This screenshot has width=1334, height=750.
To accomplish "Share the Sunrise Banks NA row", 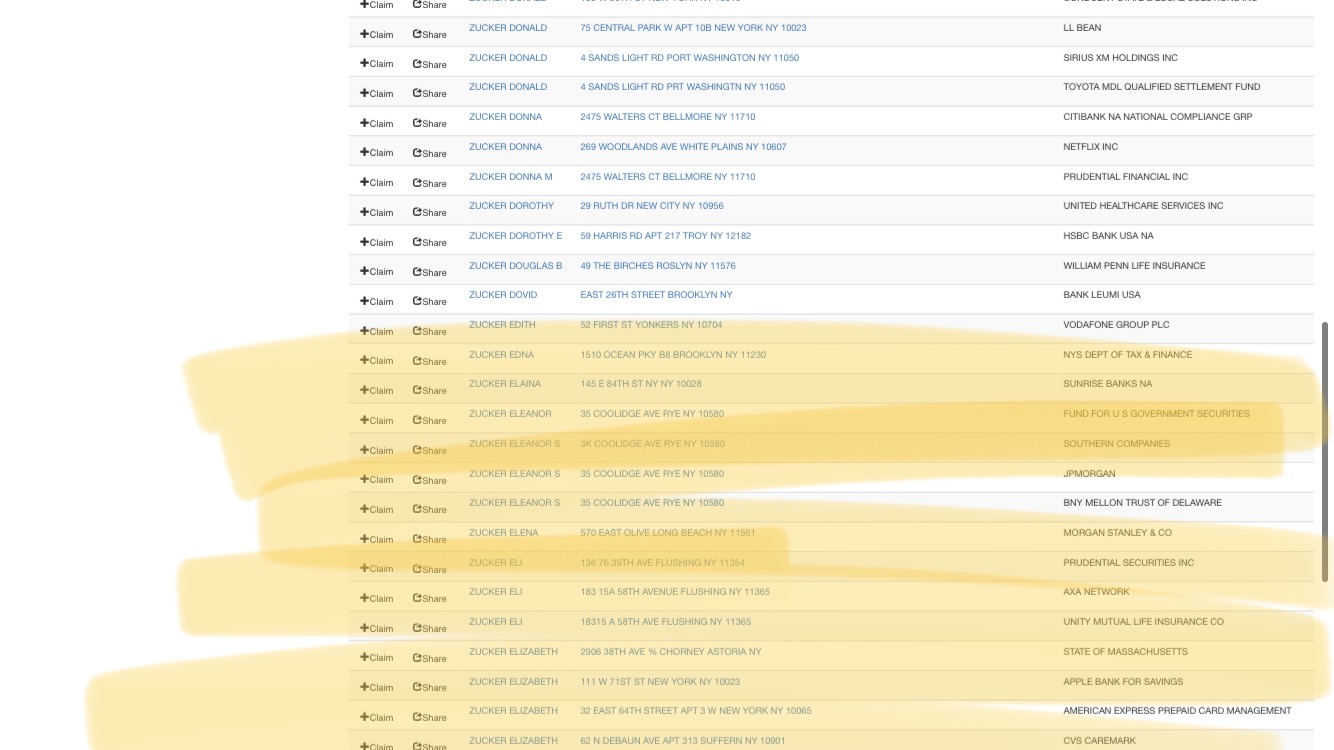I will pos(430,390).
